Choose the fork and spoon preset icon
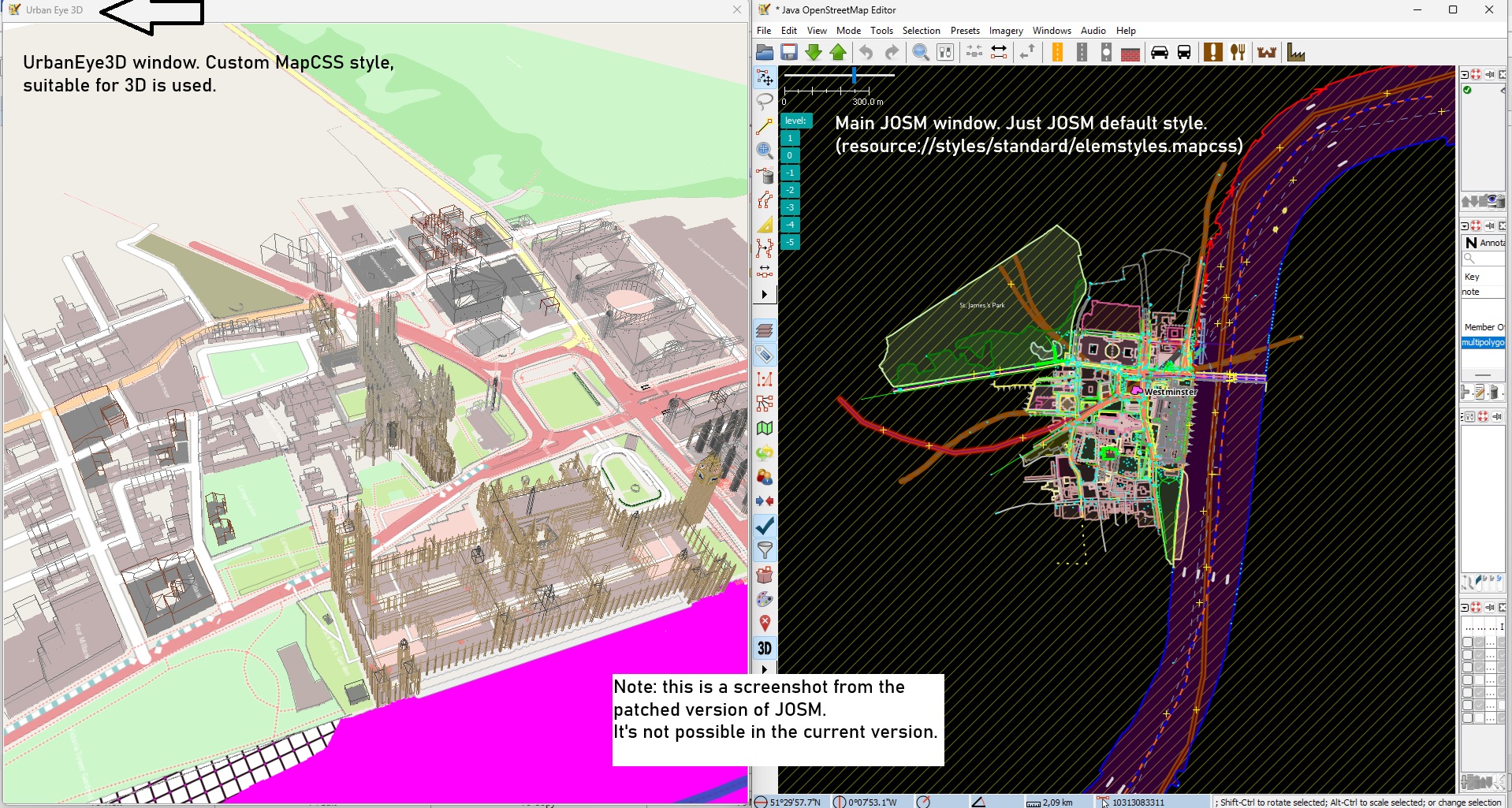 coord(1238,53)
